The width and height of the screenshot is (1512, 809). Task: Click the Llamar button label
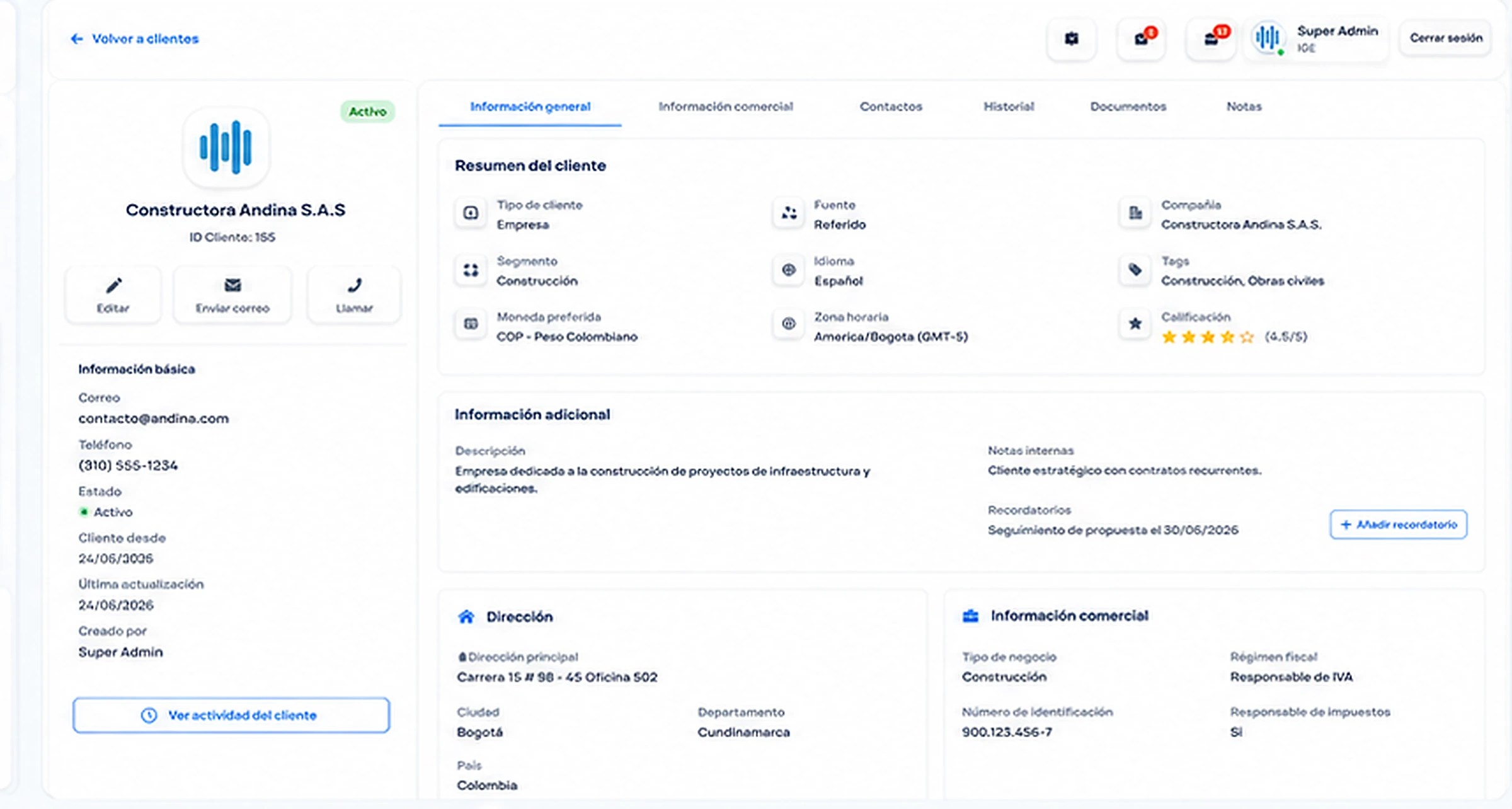(x=355, y=308)
